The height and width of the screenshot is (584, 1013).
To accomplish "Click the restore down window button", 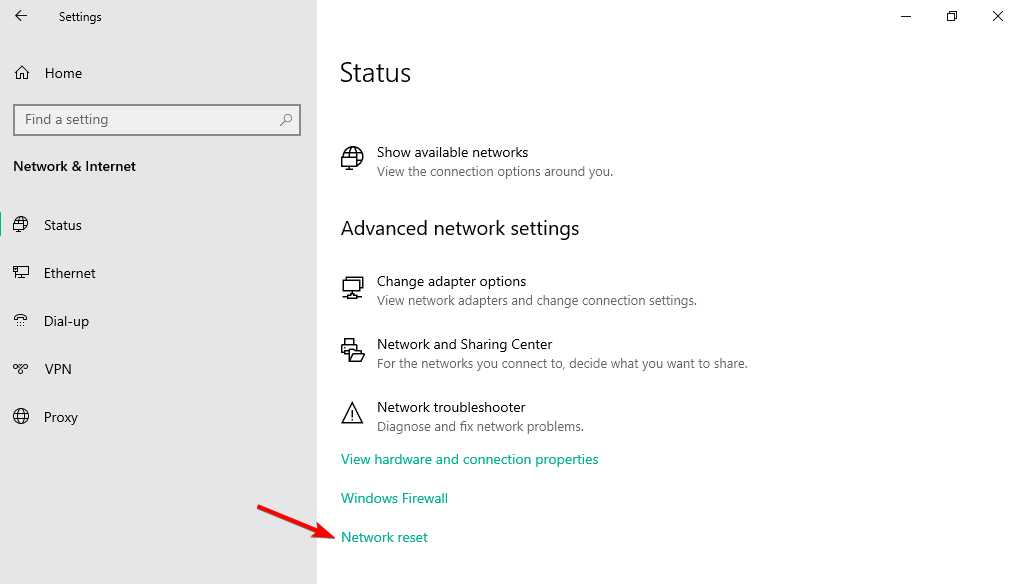I will [x=951, y=16].
